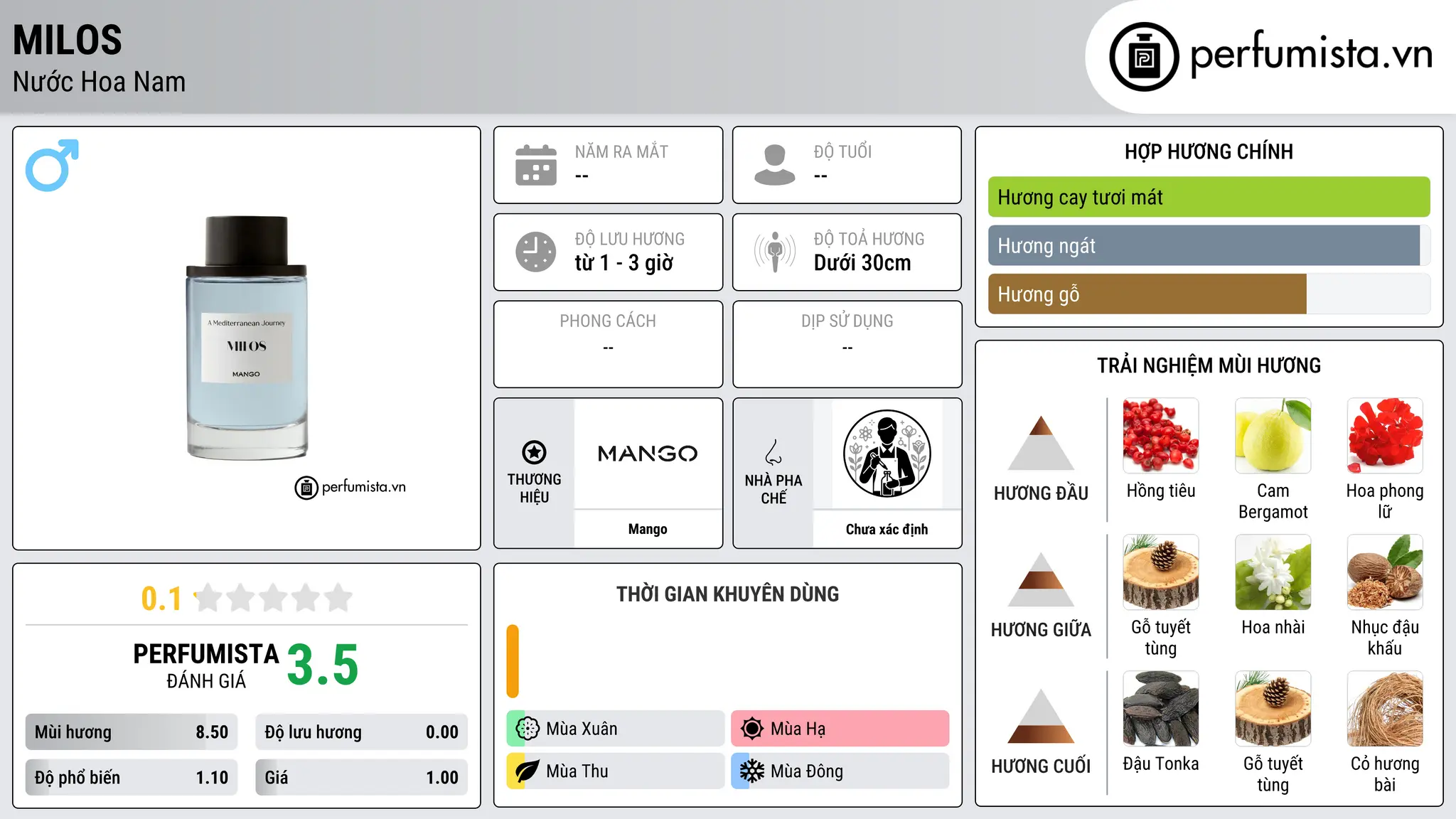
Task: Click the star badge icon above Thương hiệu
Action: point(534,452)
